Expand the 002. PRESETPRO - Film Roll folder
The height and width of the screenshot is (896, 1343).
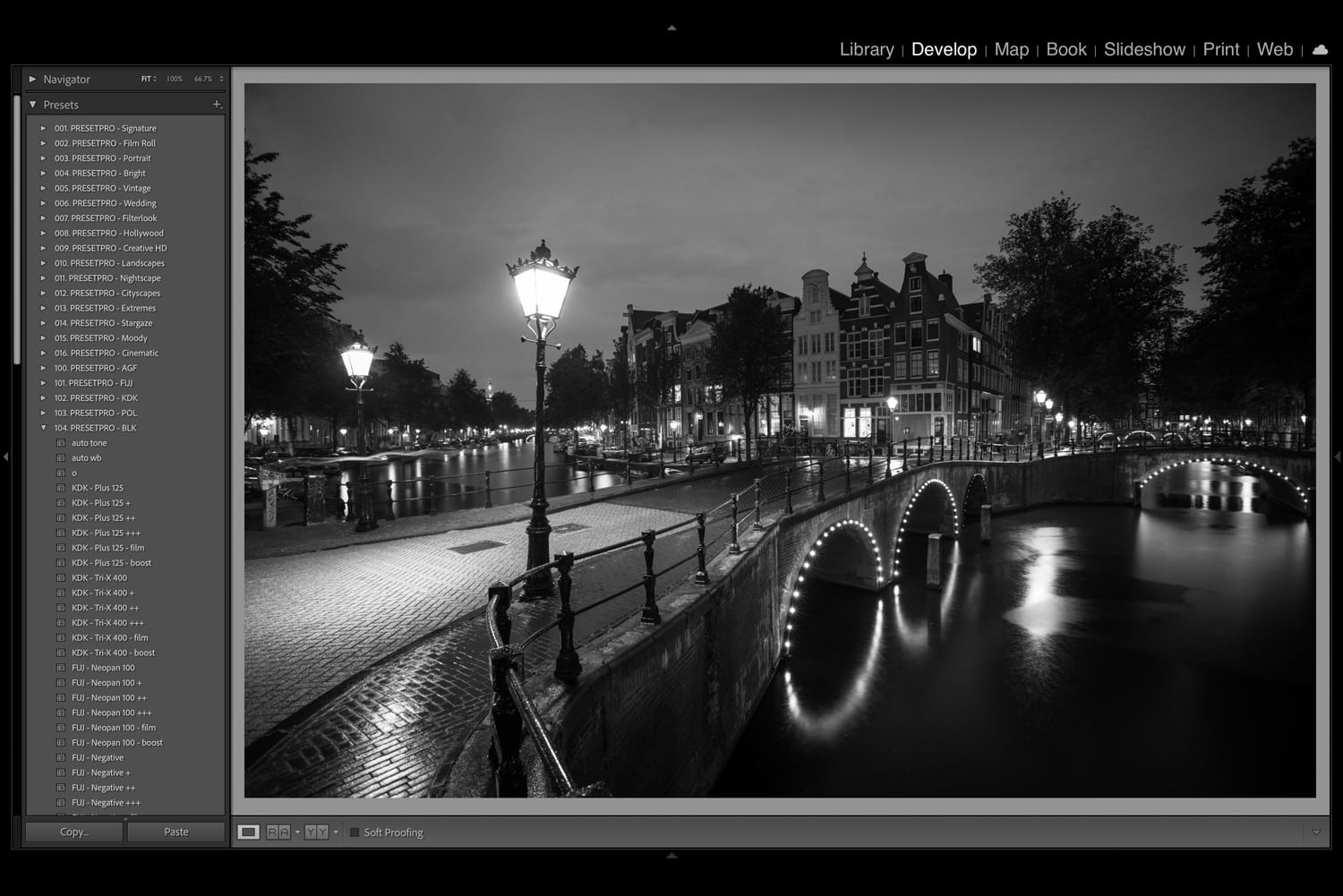[43, 143]
